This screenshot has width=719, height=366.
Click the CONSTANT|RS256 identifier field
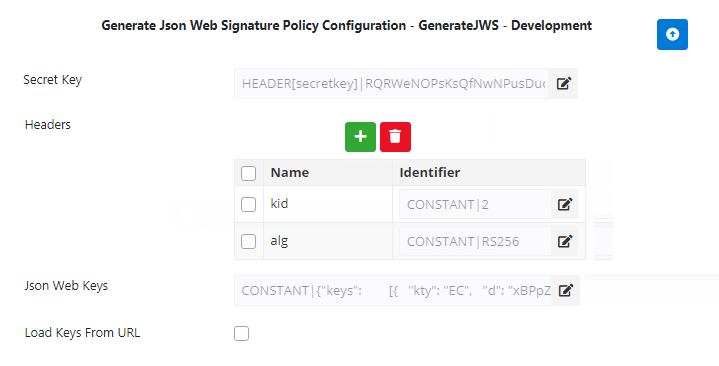[x=475, y=241]
